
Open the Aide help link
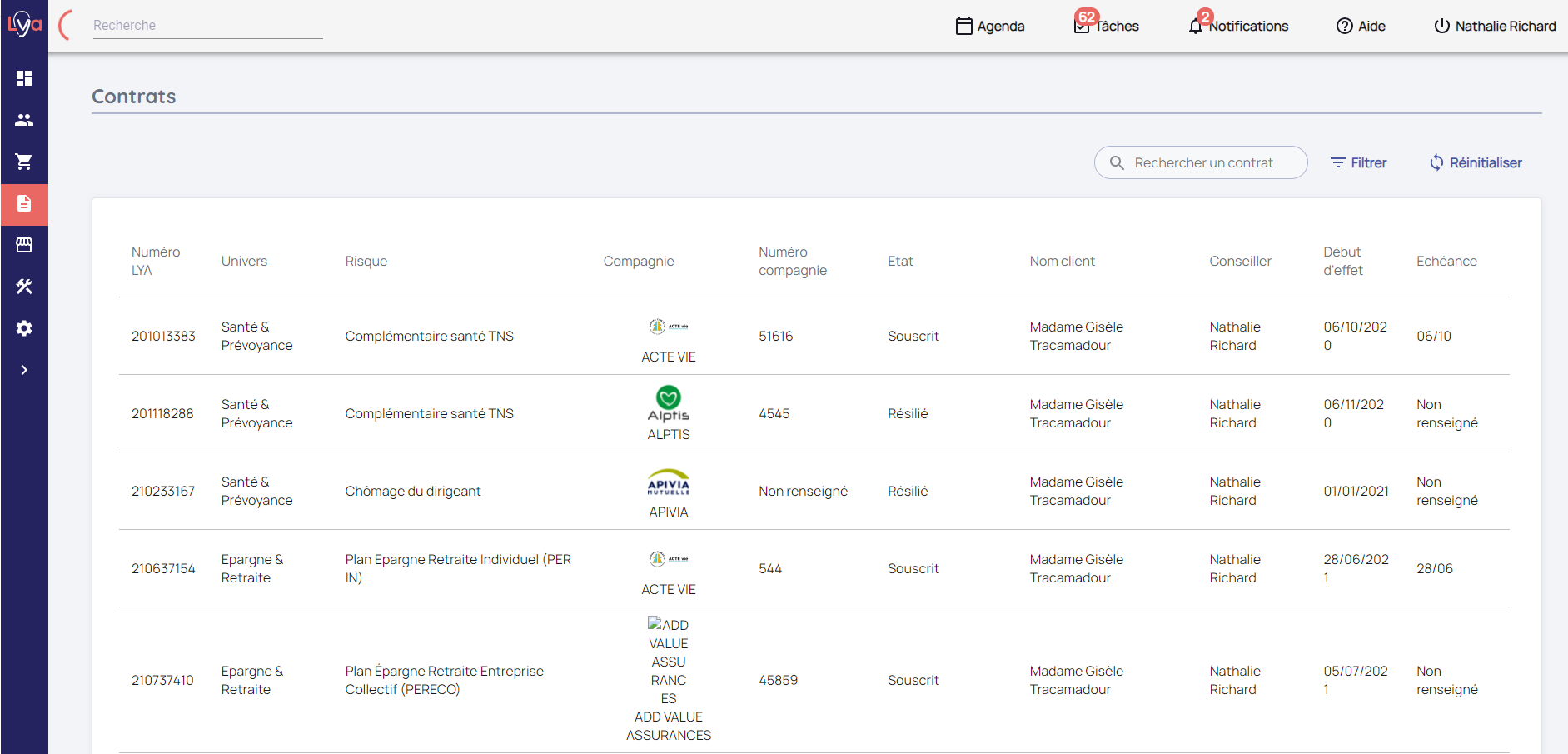1361,27
